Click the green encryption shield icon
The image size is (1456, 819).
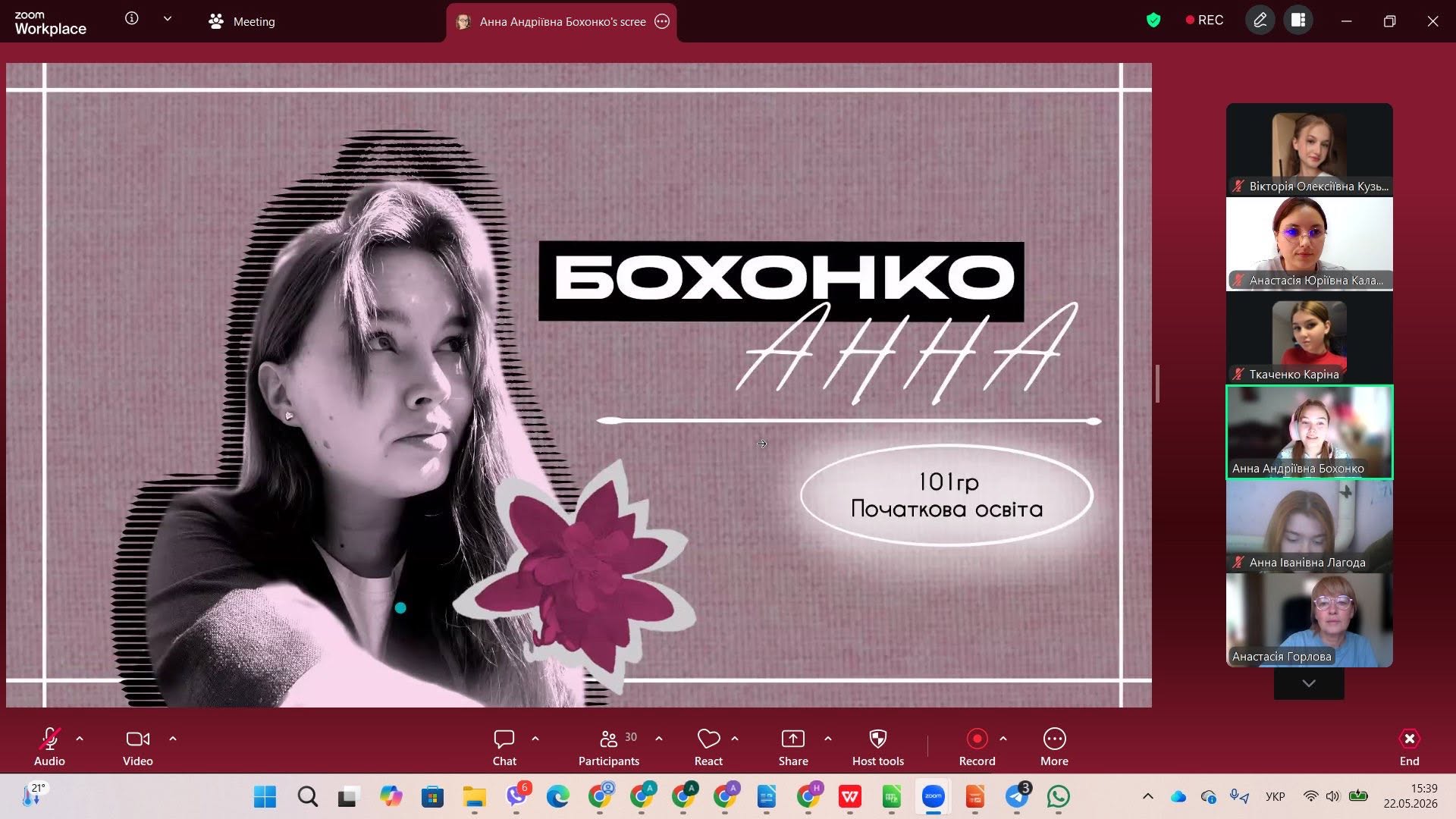tap(1153, 20)
